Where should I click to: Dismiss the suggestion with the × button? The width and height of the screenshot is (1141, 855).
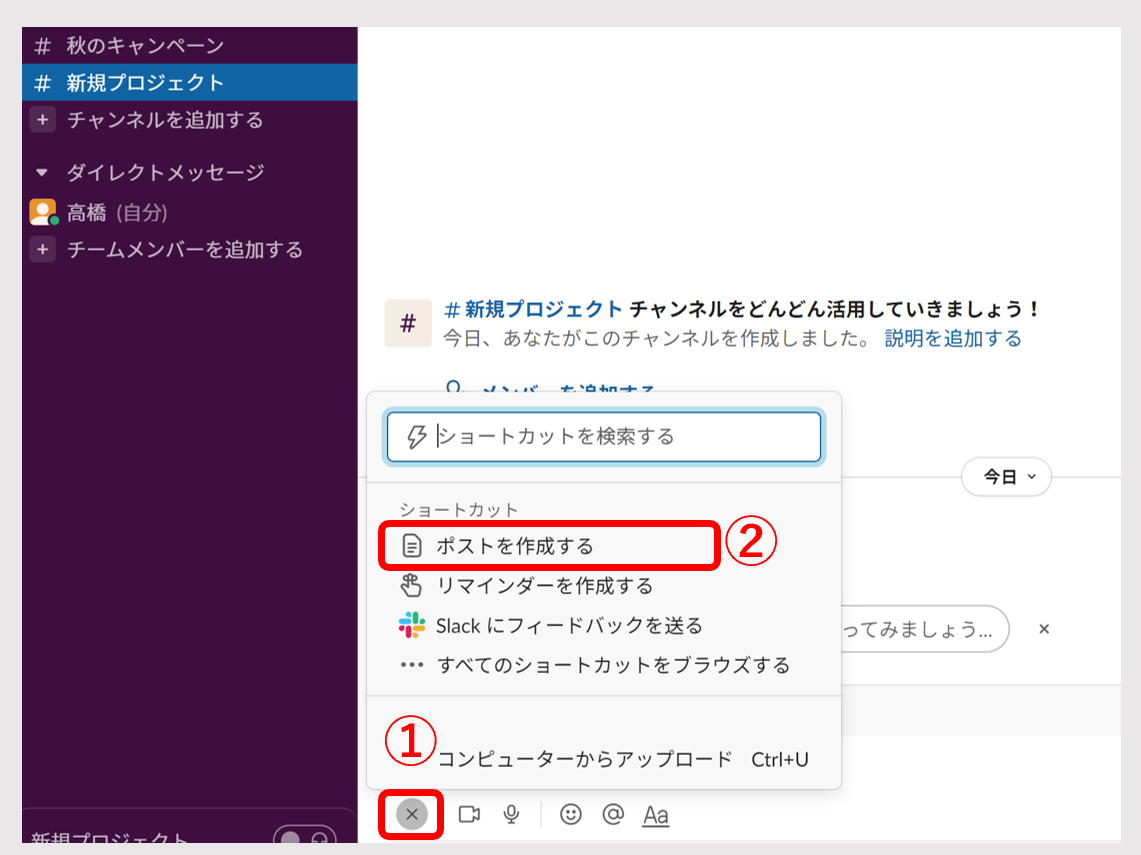pyautogui.click(x=1043, y=629)
